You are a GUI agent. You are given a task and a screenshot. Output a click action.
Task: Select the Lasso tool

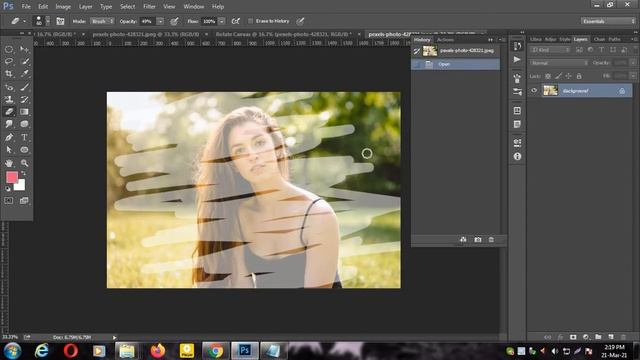[x=9, y=62]
